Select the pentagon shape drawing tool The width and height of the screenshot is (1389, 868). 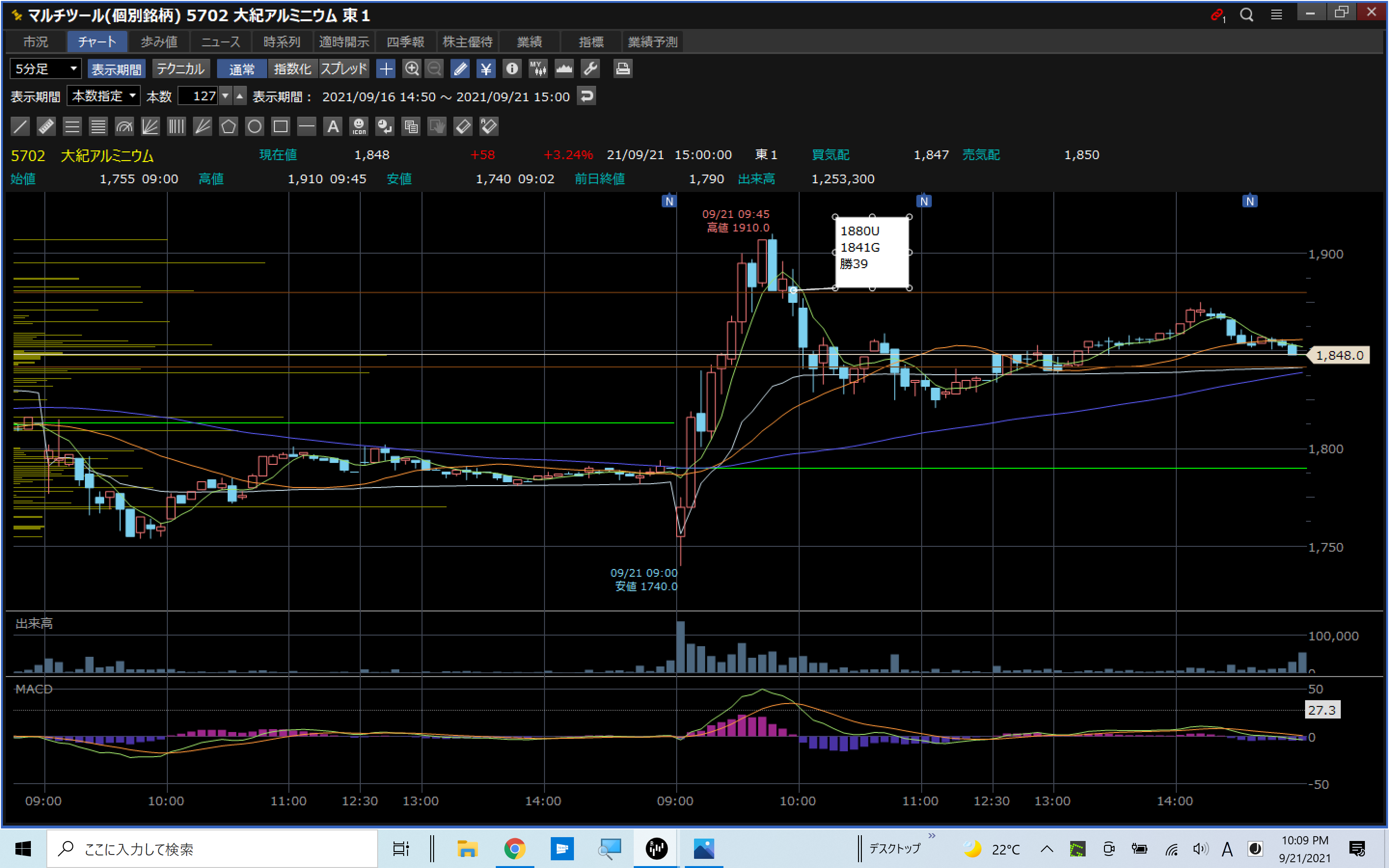[229, 126]
